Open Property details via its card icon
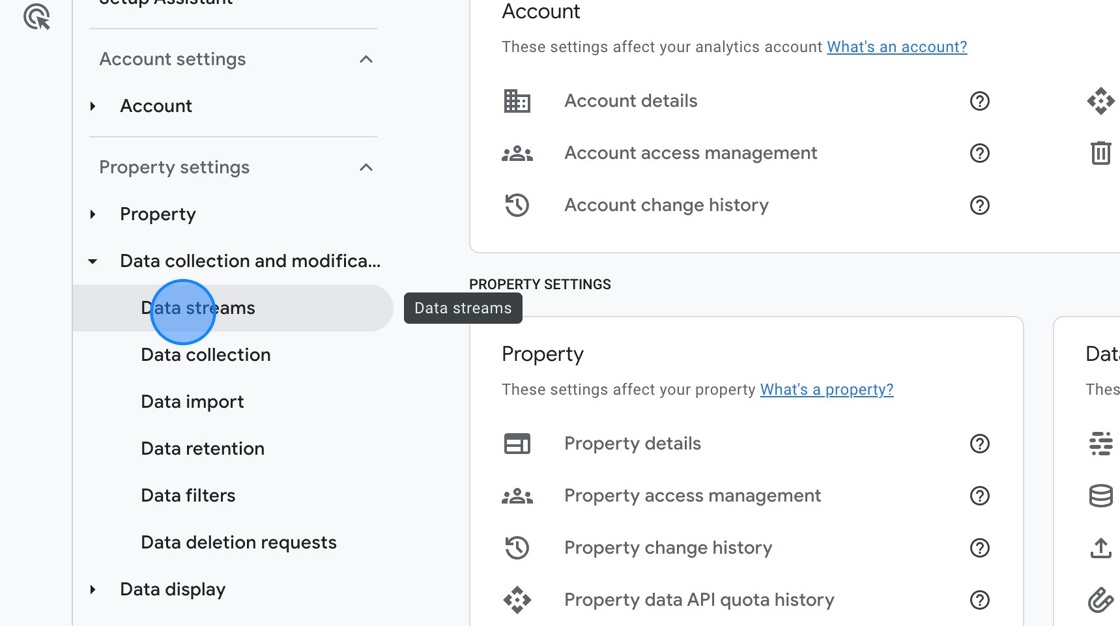This screenshot has width=1120, height=626. [517, 443]
